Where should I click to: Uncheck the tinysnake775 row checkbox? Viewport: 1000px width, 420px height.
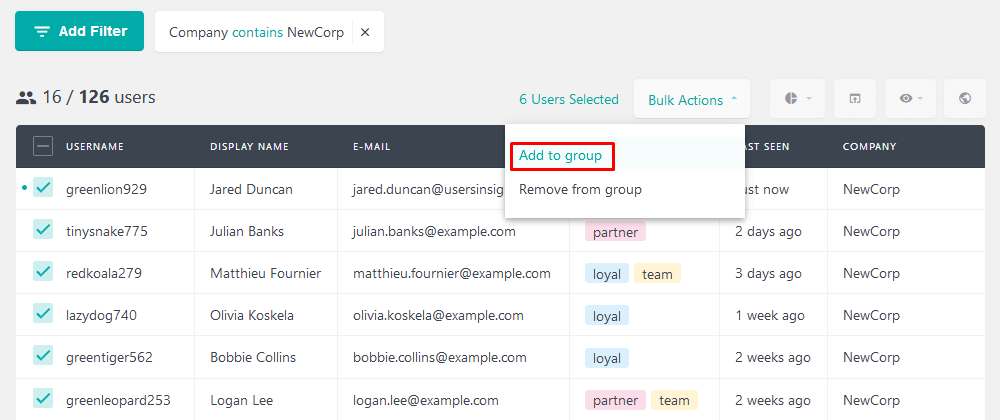43,229
